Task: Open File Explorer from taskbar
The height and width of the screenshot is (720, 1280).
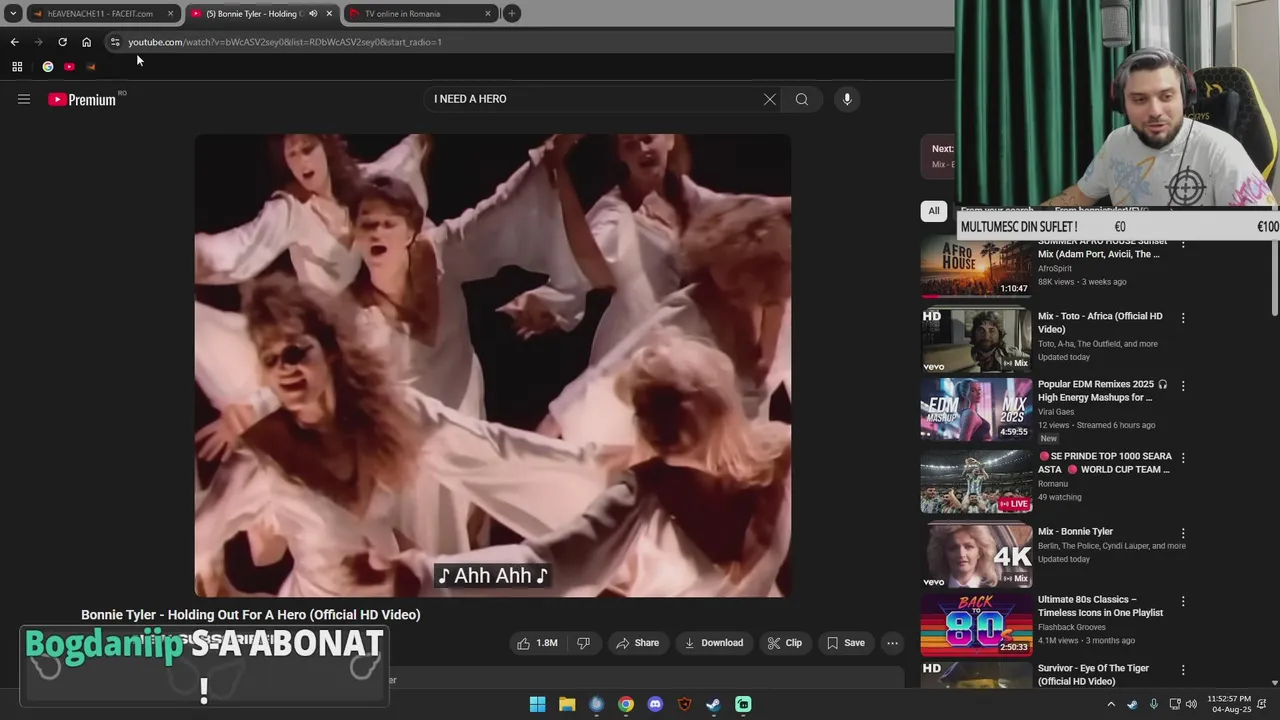Action: point(567,704)
